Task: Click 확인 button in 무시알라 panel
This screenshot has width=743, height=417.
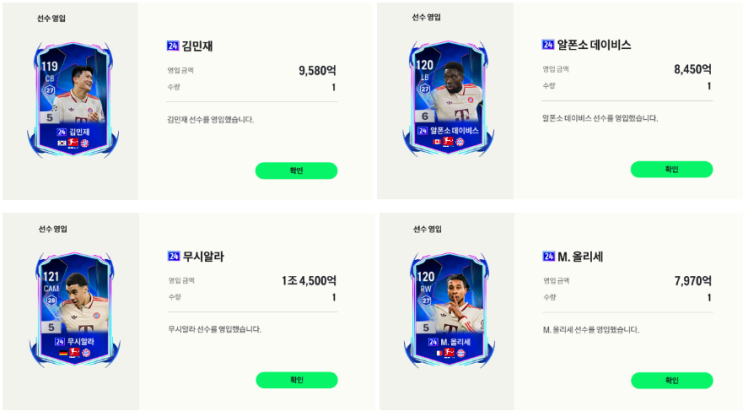Action: (297, 380)
